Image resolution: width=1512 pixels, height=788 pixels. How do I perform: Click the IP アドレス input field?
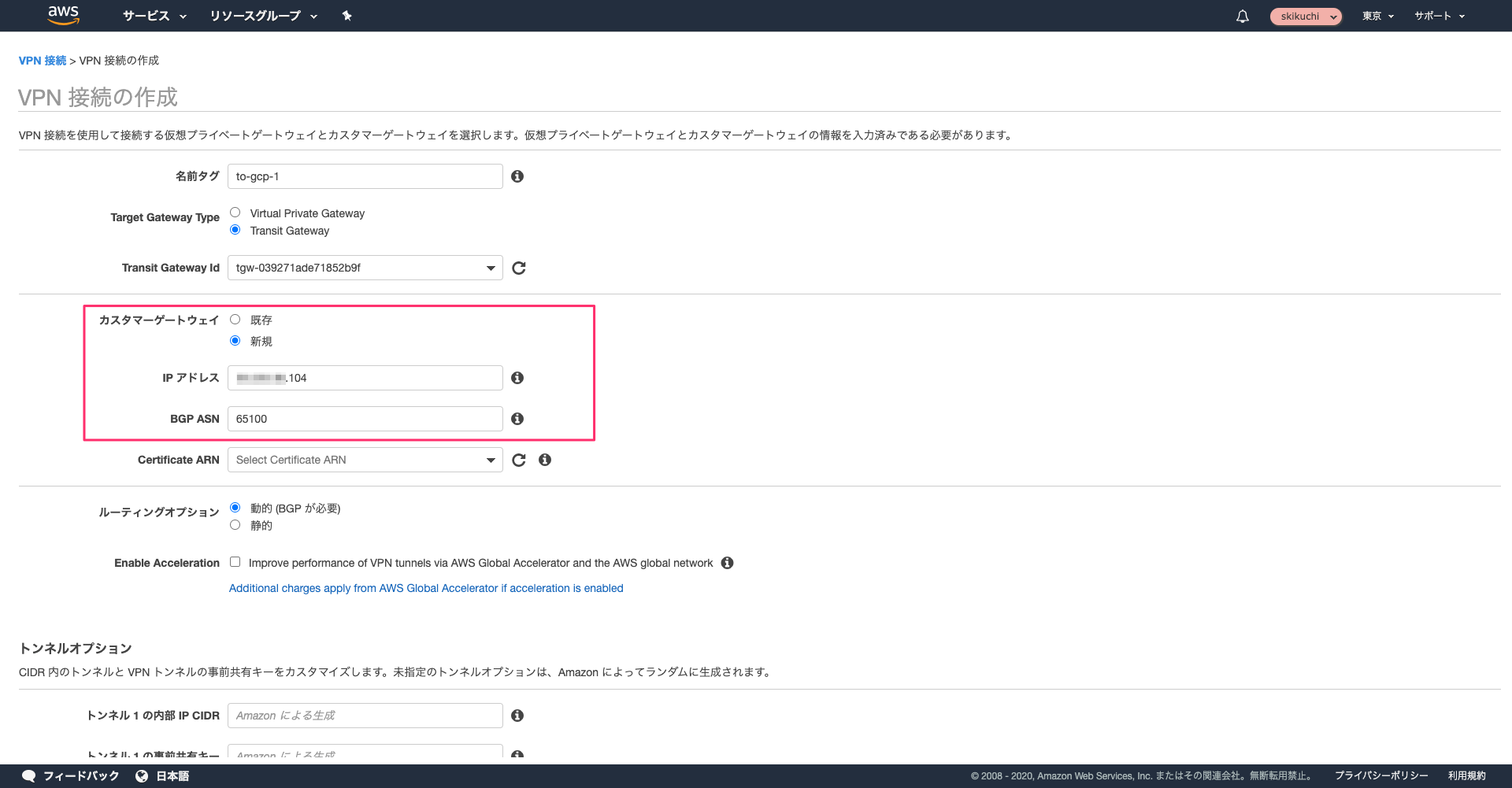click(x=365, y=377)
